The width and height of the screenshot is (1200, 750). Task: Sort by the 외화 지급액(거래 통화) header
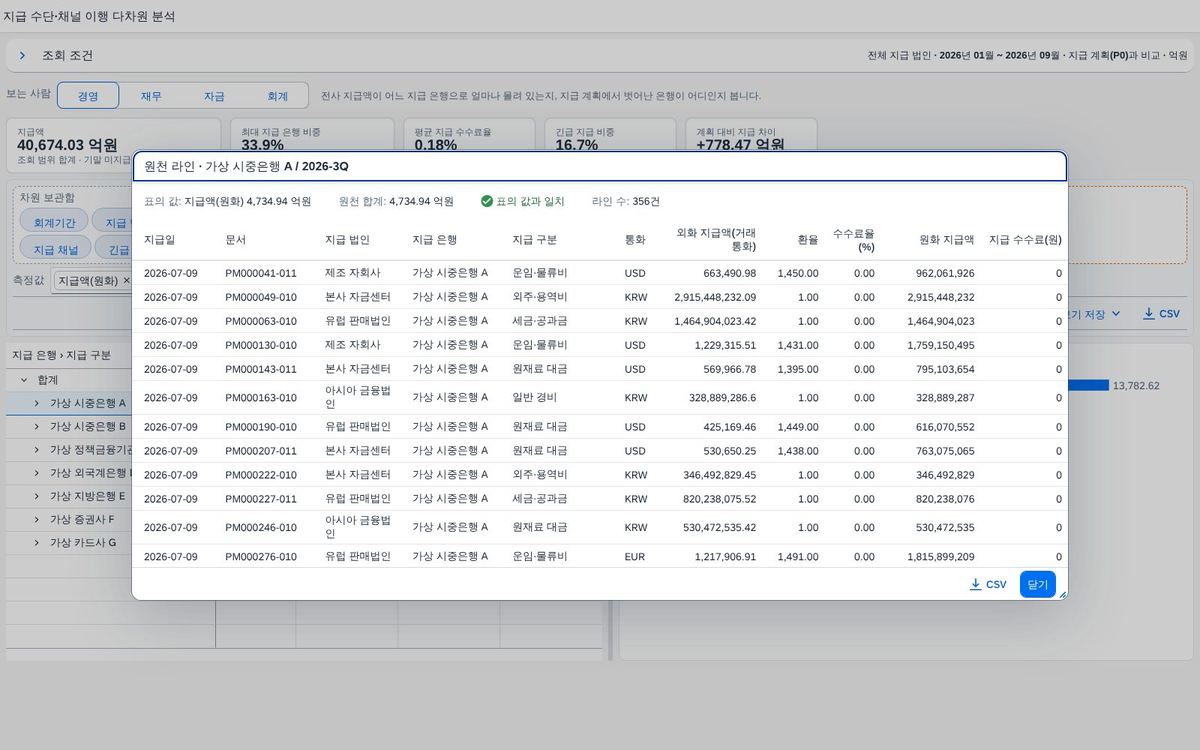point(716,240)
